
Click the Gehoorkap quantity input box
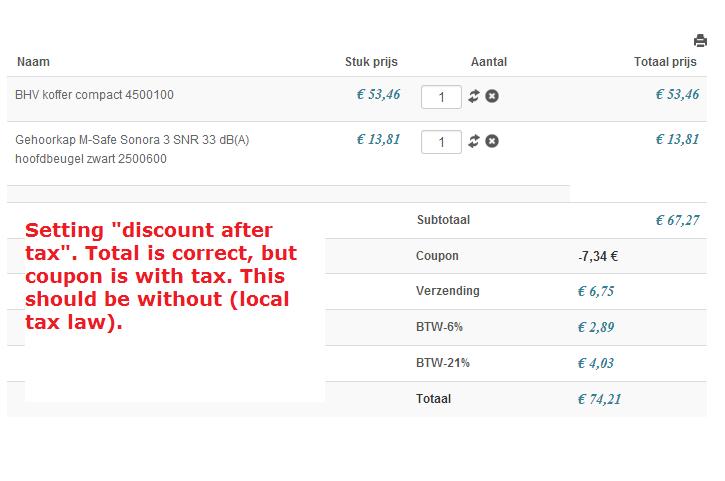(x=441, y=142)
